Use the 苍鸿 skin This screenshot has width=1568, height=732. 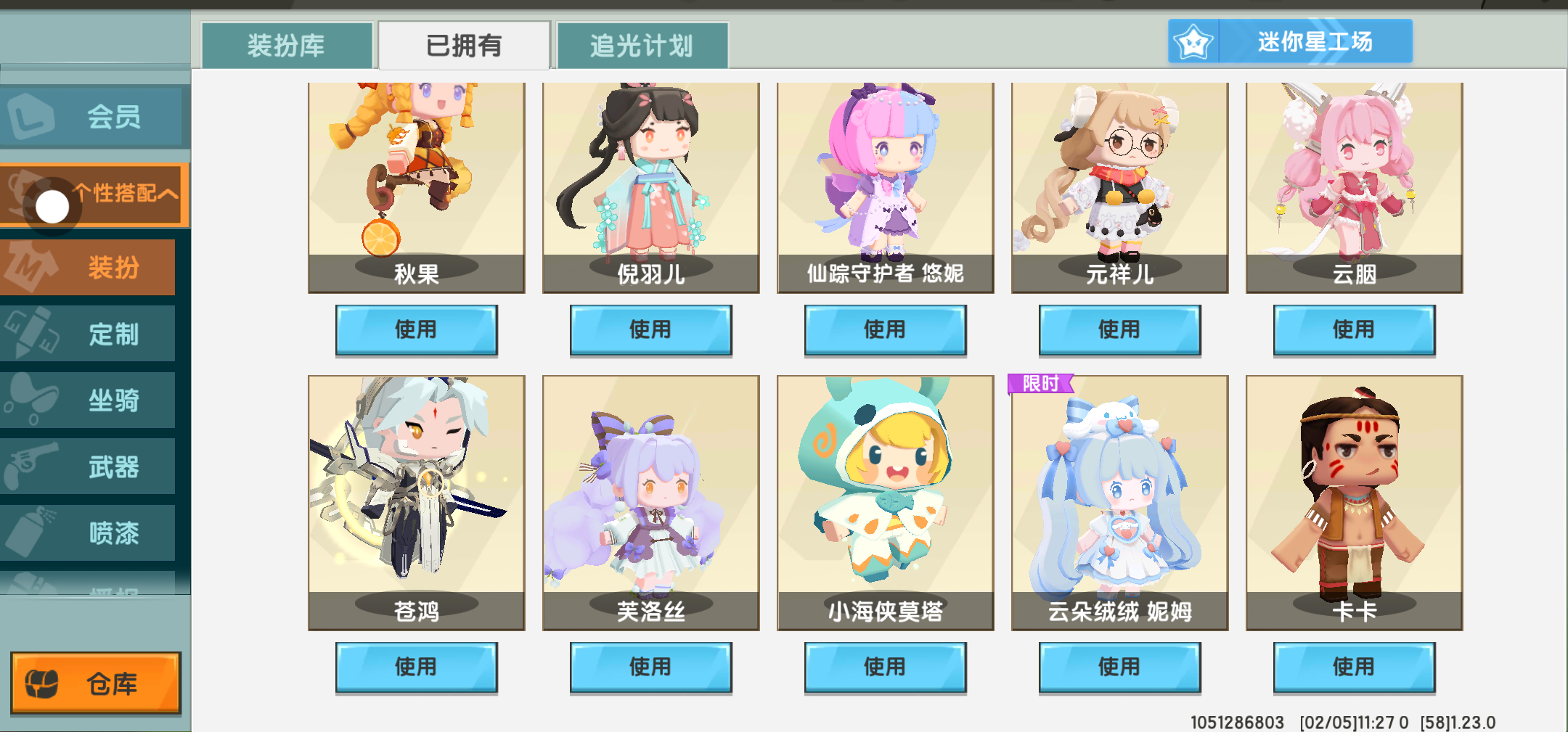click(416, 667)
